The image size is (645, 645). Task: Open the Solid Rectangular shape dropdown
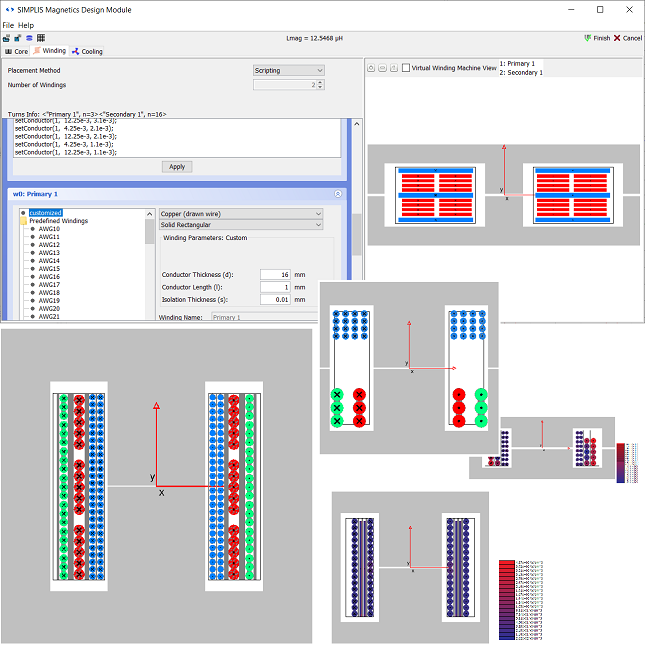(241, 225)
